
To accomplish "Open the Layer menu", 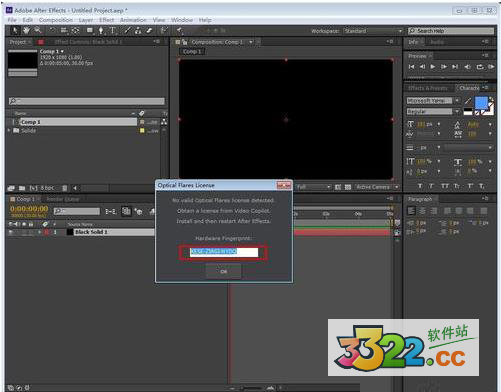I will 86,20.
